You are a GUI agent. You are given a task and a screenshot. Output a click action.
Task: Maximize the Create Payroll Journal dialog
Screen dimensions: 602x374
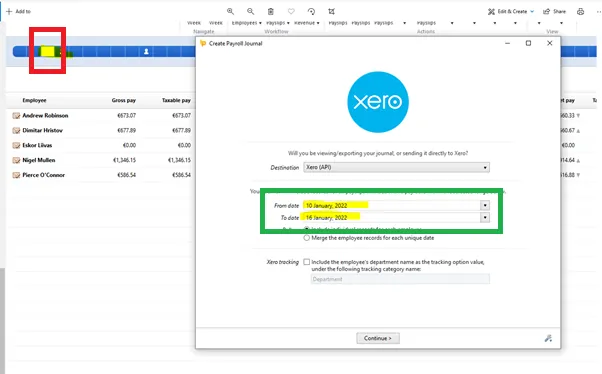[528, 43]
